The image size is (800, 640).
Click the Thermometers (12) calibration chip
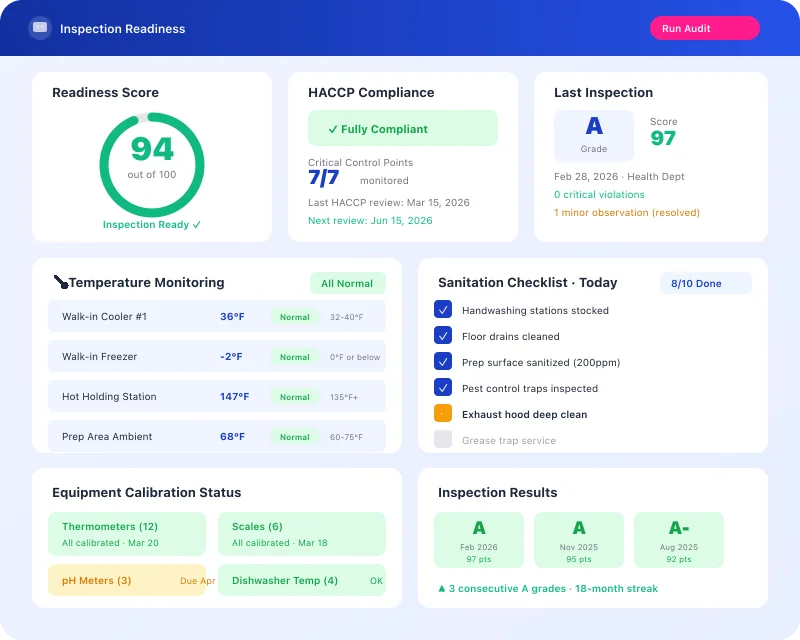point(127,534)
